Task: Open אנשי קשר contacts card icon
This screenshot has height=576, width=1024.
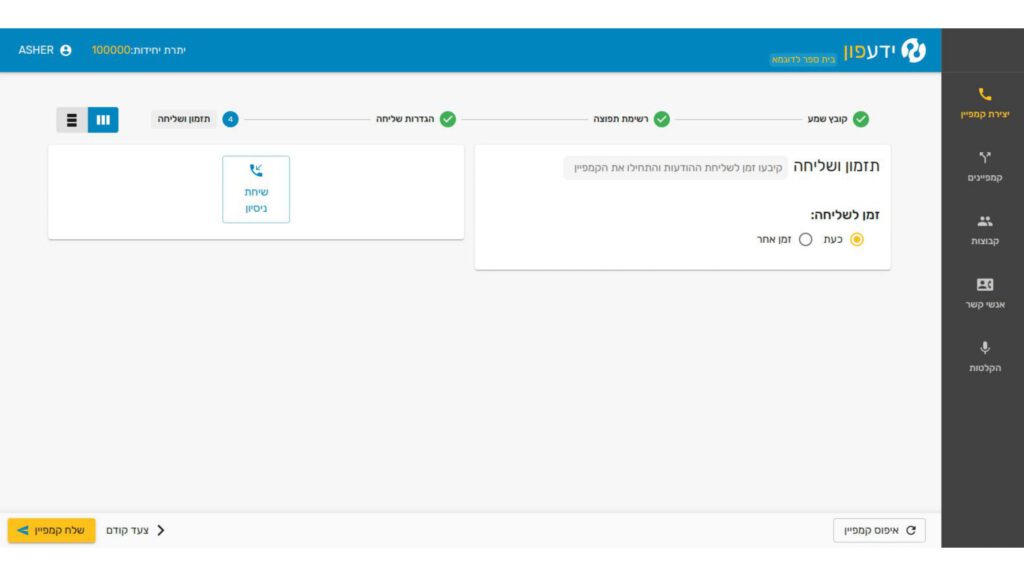Action: tap(984, 285)
